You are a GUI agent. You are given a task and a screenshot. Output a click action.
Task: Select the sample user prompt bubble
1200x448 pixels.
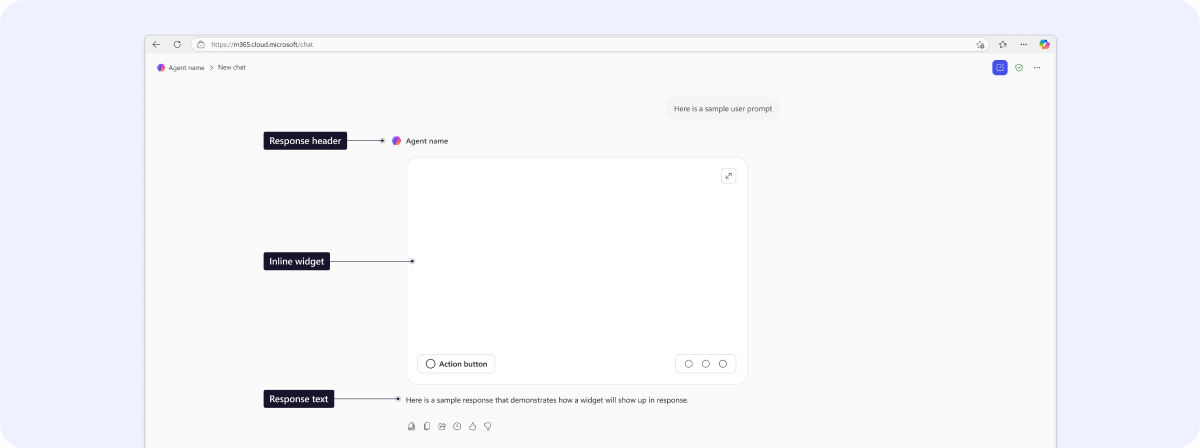[x=723, y=108]
